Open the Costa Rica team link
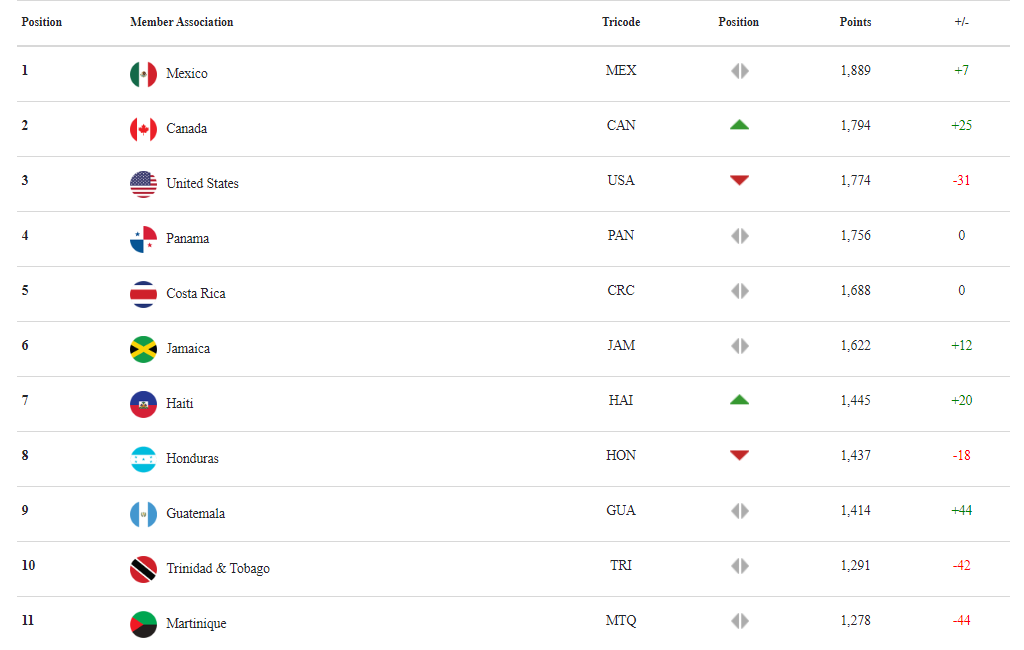This screenshot has width=1024, height=650. pos(196,293)
